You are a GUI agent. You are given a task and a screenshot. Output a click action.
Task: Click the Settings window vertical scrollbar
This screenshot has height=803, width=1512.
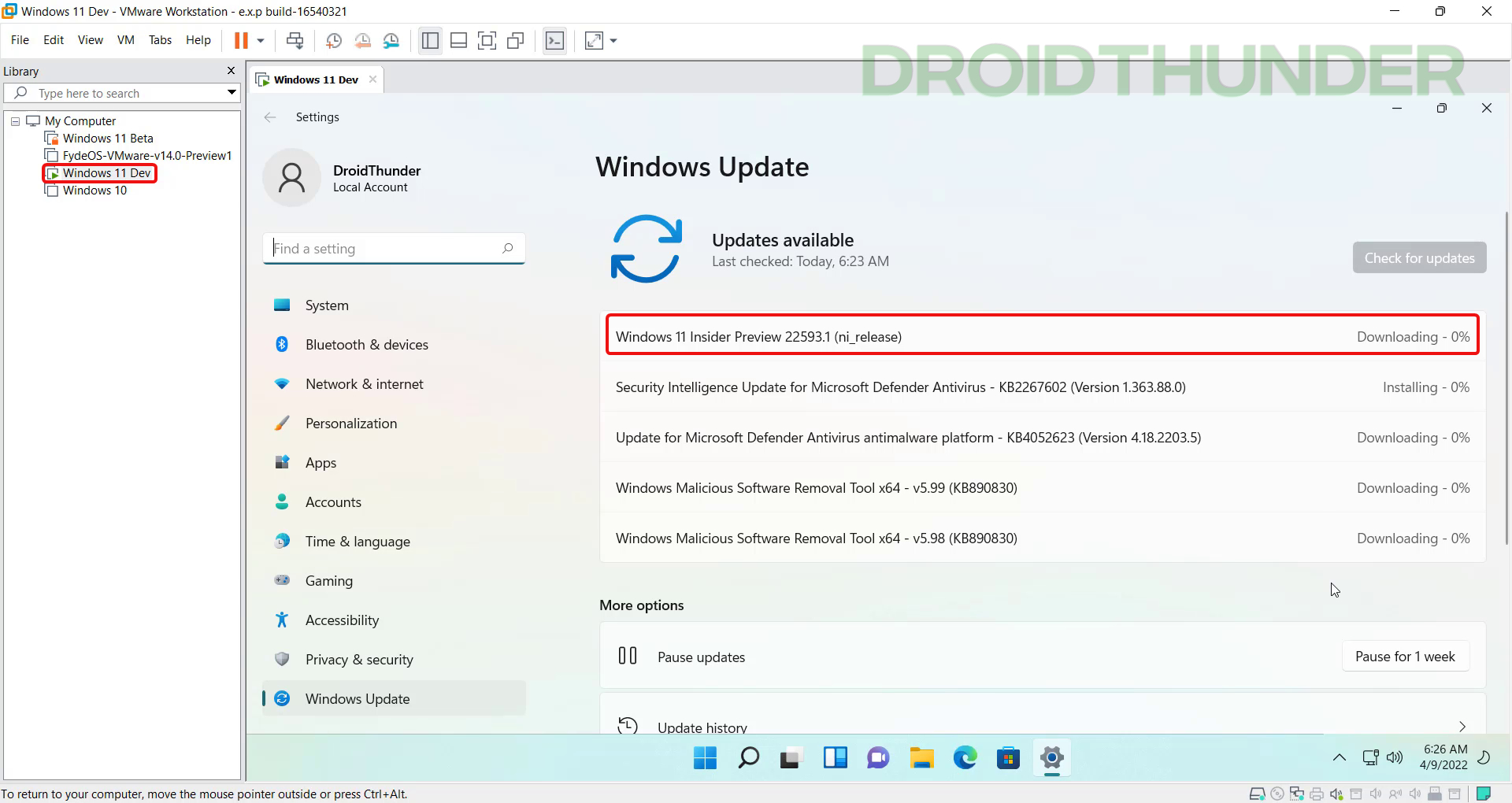coord(1507,378)
